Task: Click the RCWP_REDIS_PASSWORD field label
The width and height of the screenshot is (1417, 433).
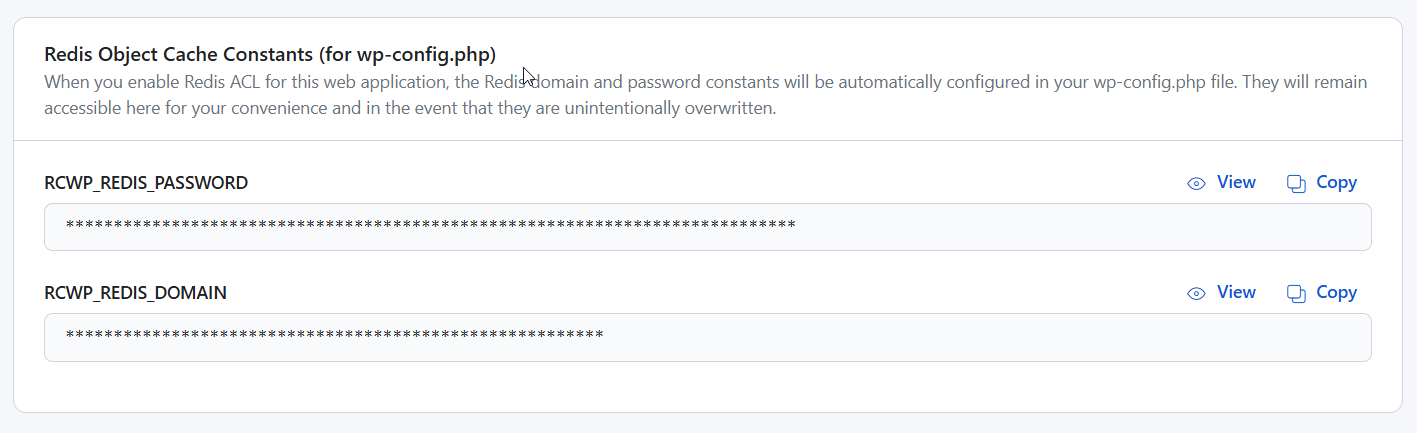Action: click(x=146, y=183)
